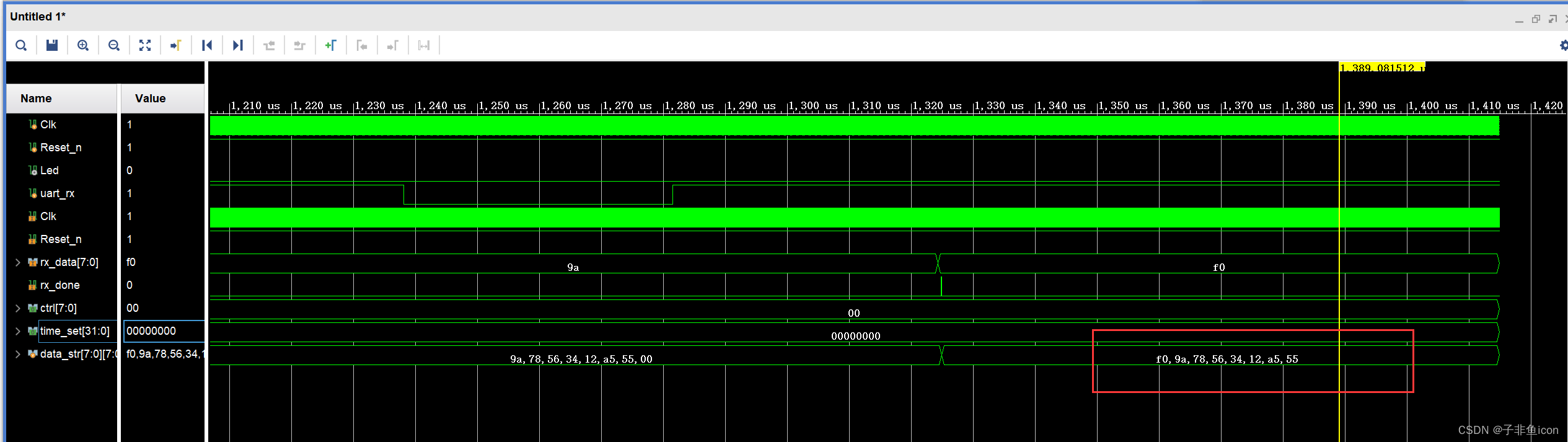The image size is (1568, 442).
Task: Click the Zoom Fit icon
Action: point(145,45)
